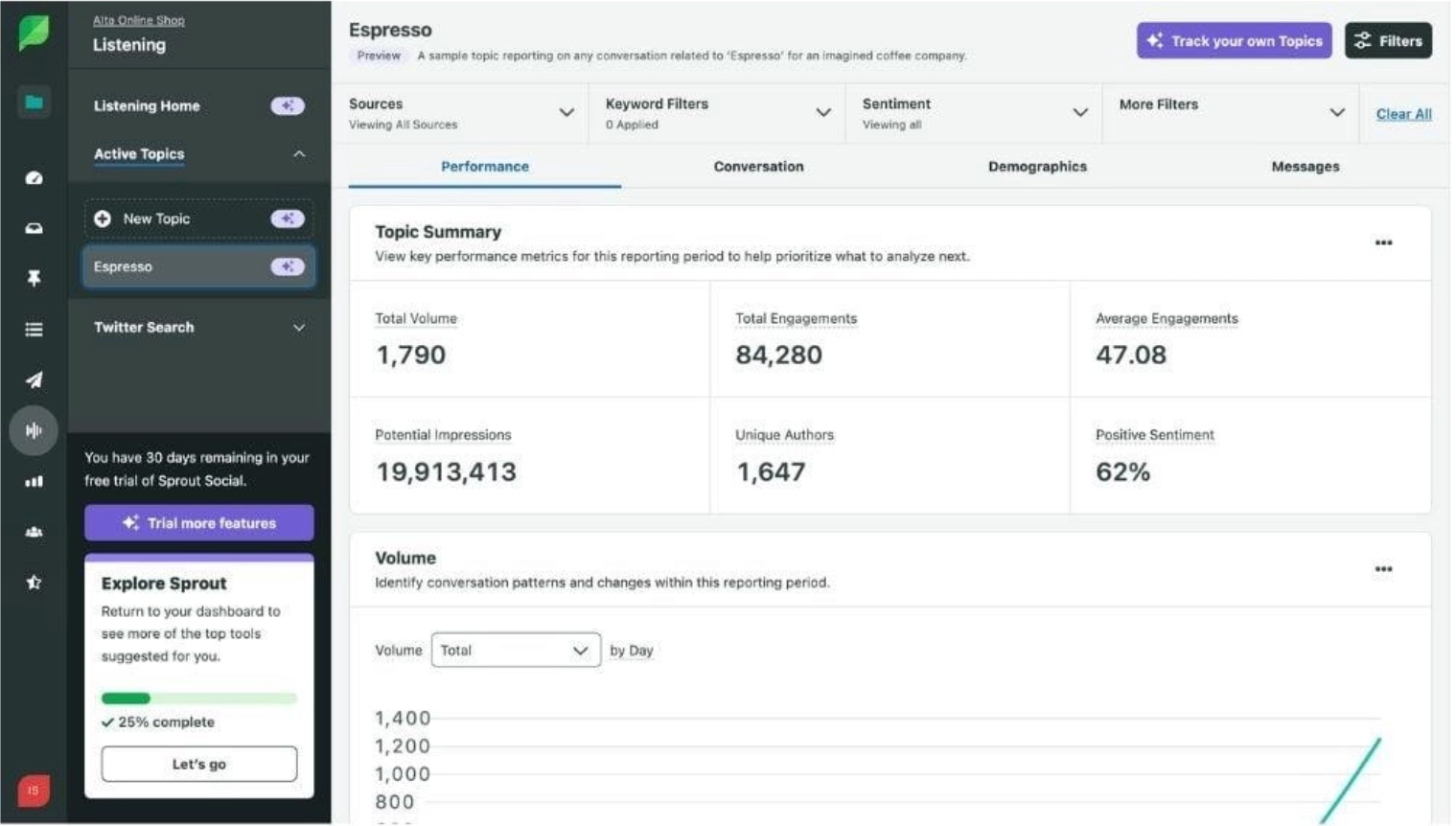Open the More Filters dropdown
Image resolution: width=1456 pixels, height=826 pixels.
(x=1232, y=113)
